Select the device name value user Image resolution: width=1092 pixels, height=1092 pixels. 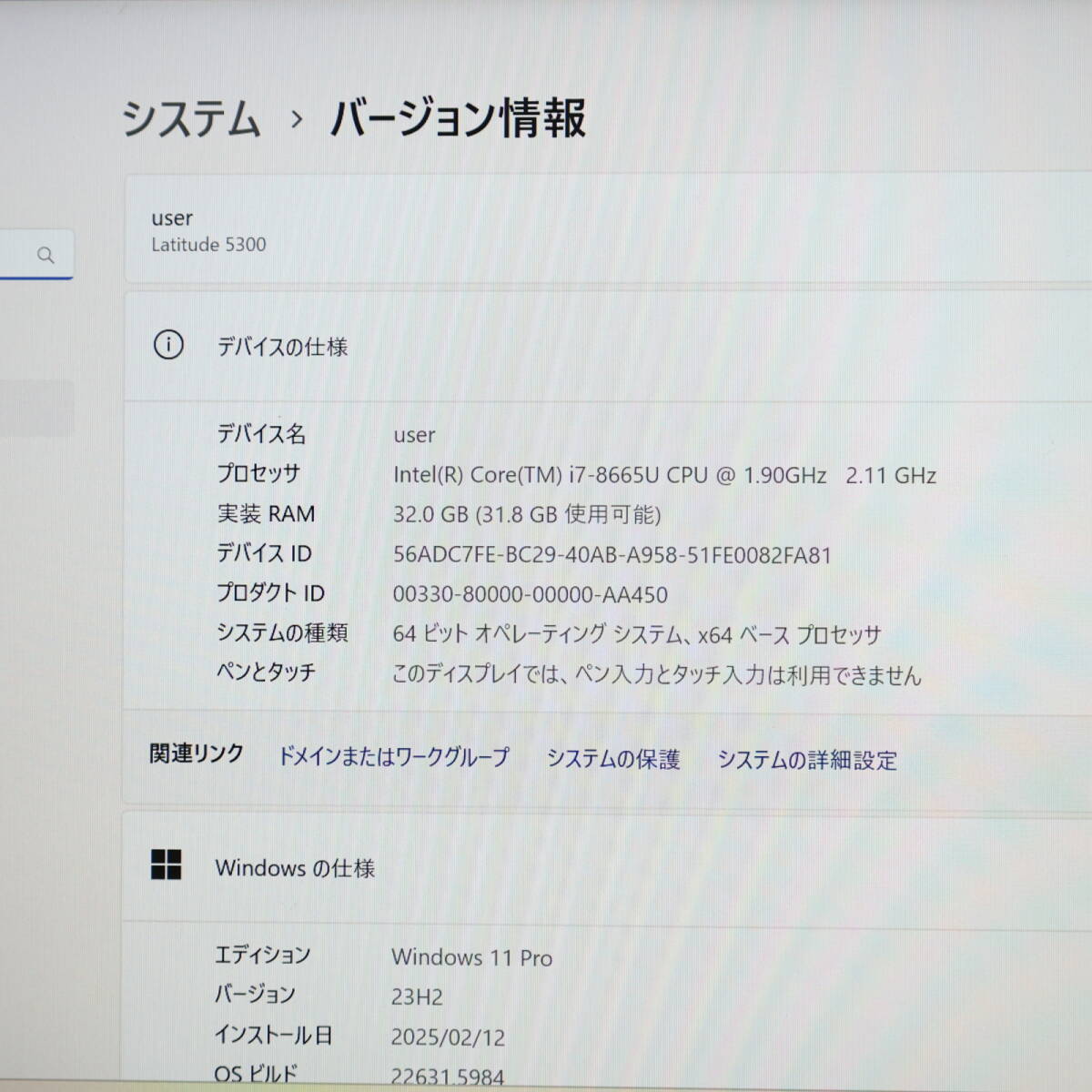click(x=414, y=435)
